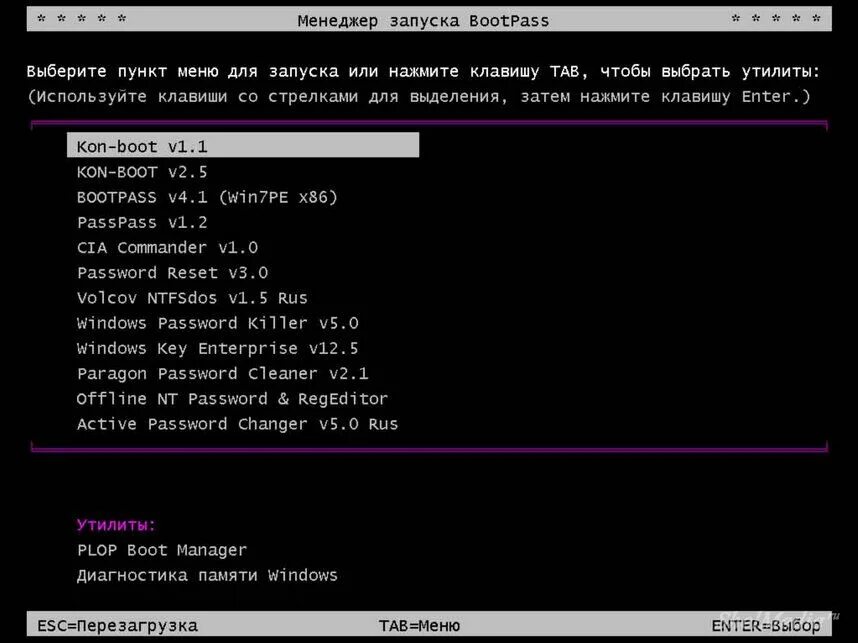Click TAB=Меню in the bottom bar

tap(419, 625)
